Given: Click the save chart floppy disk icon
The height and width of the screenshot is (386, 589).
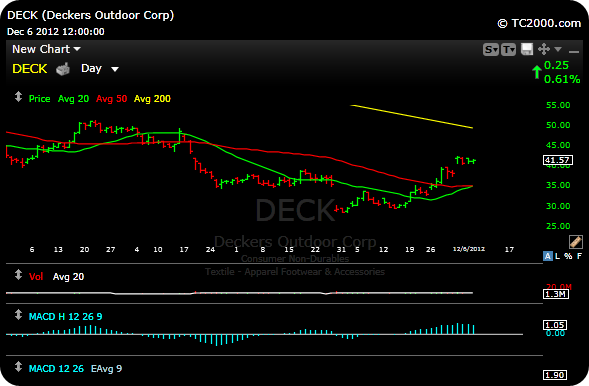Looking at the screenshot, I should pos(527,49).
